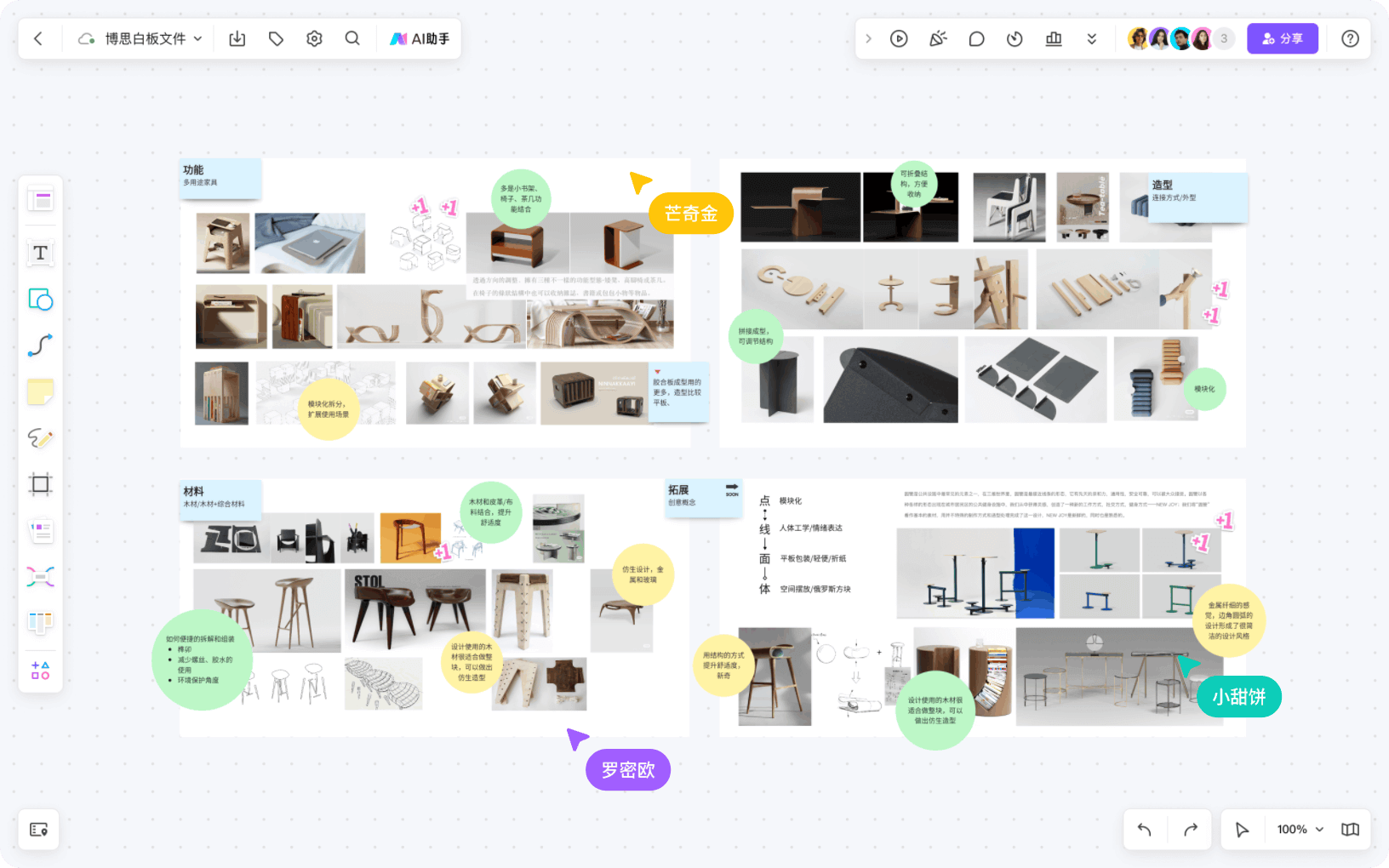Screen dimensions: 1389x868
Task: Click the laptop-on-bed image thumbnail
Action: 310,243
